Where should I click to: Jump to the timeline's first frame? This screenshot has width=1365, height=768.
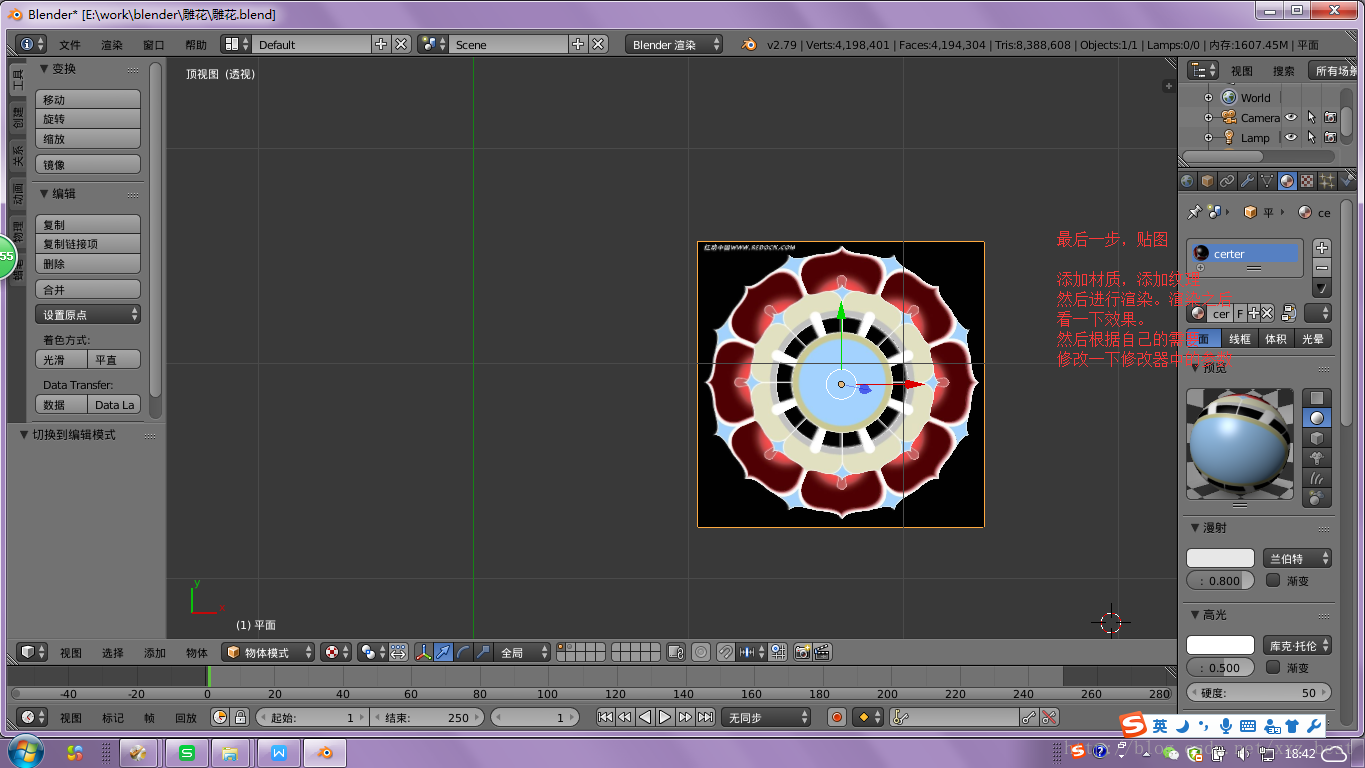(605, 717)
